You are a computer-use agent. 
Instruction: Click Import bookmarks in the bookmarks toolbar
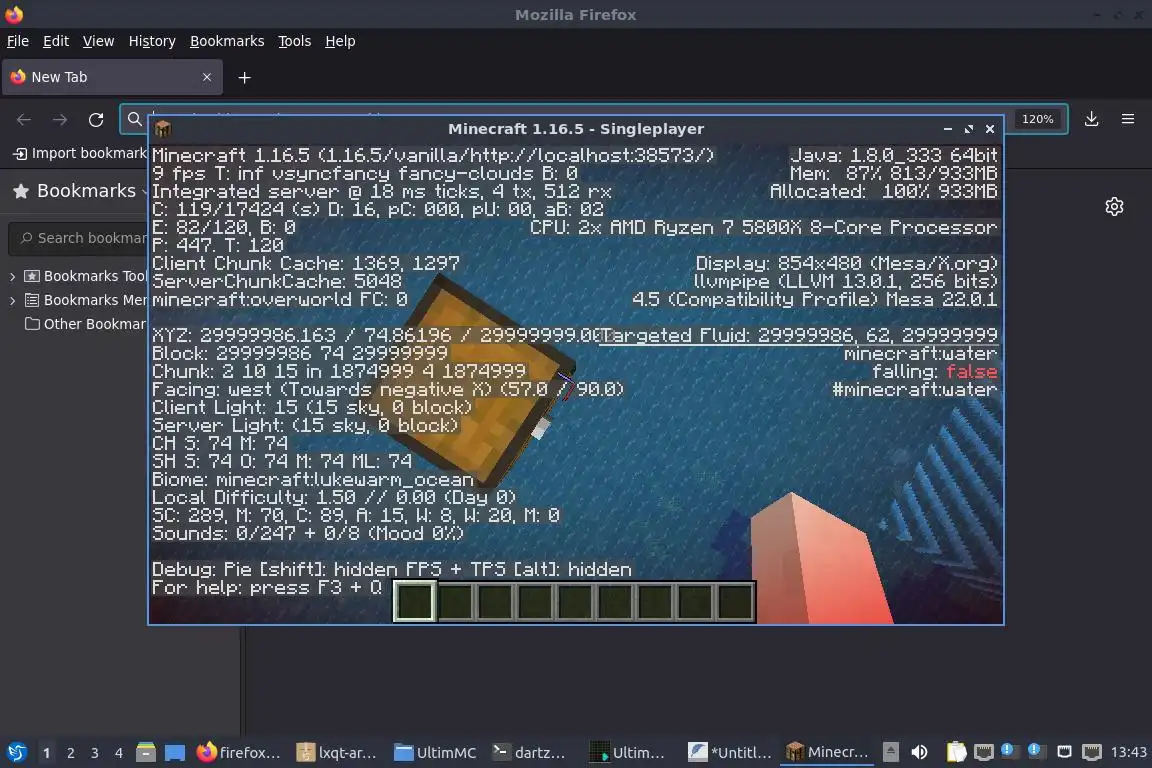click(x=80, y=153)
